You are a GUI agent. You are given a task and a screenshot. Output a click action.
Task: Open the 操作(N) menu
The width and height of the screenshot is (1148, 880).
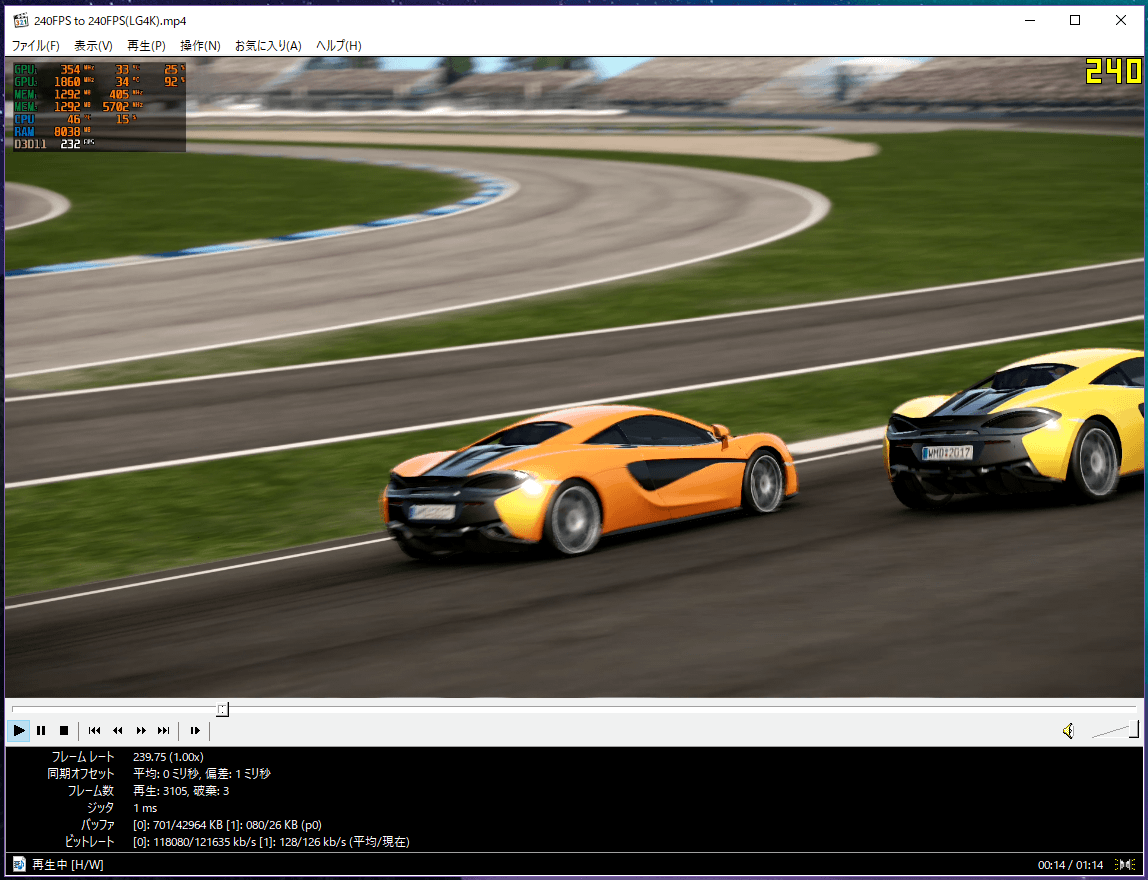[x=201, y=45]
